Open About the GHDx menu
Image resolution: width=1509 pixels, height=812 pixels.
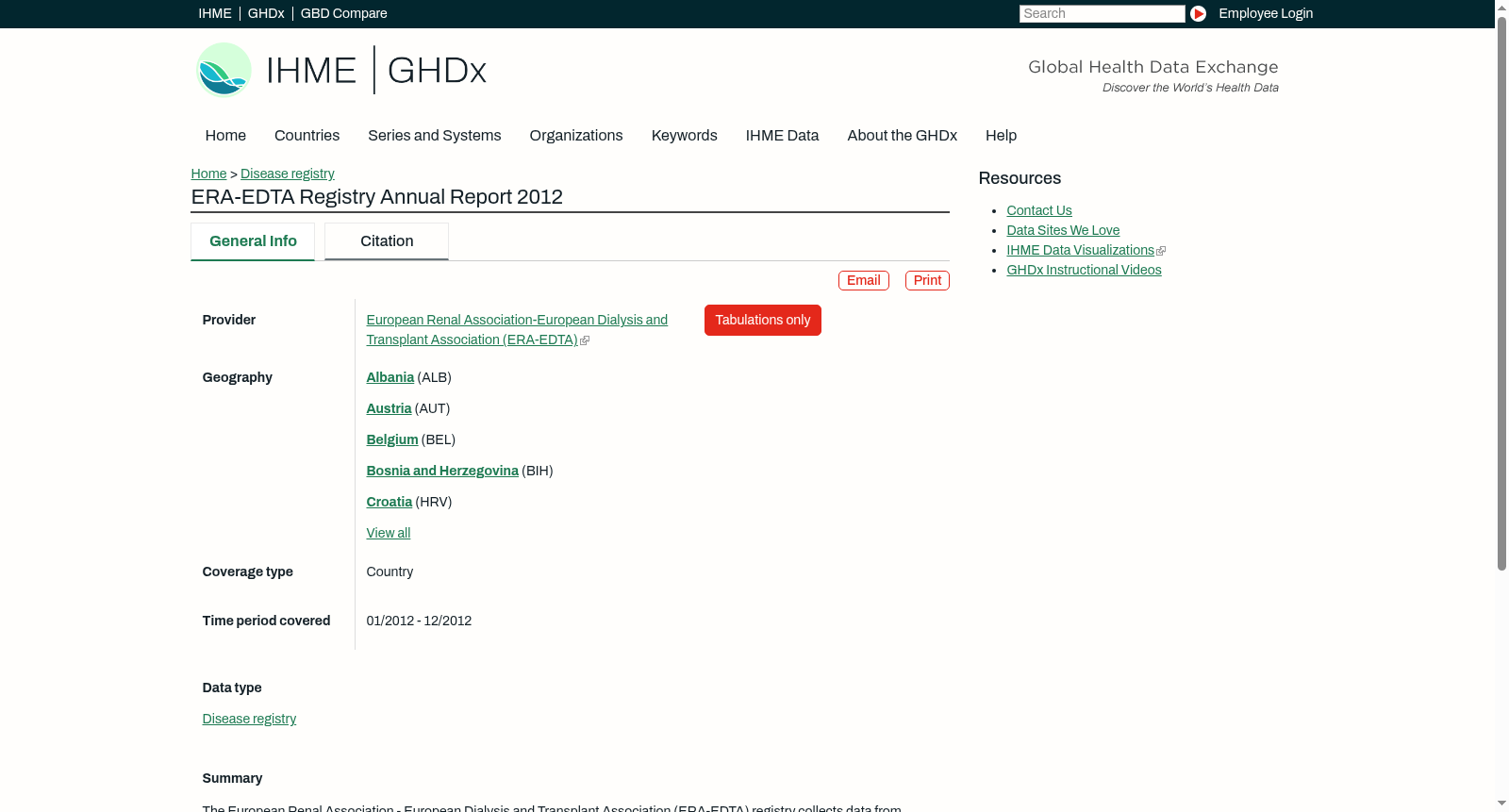(903, 136)
